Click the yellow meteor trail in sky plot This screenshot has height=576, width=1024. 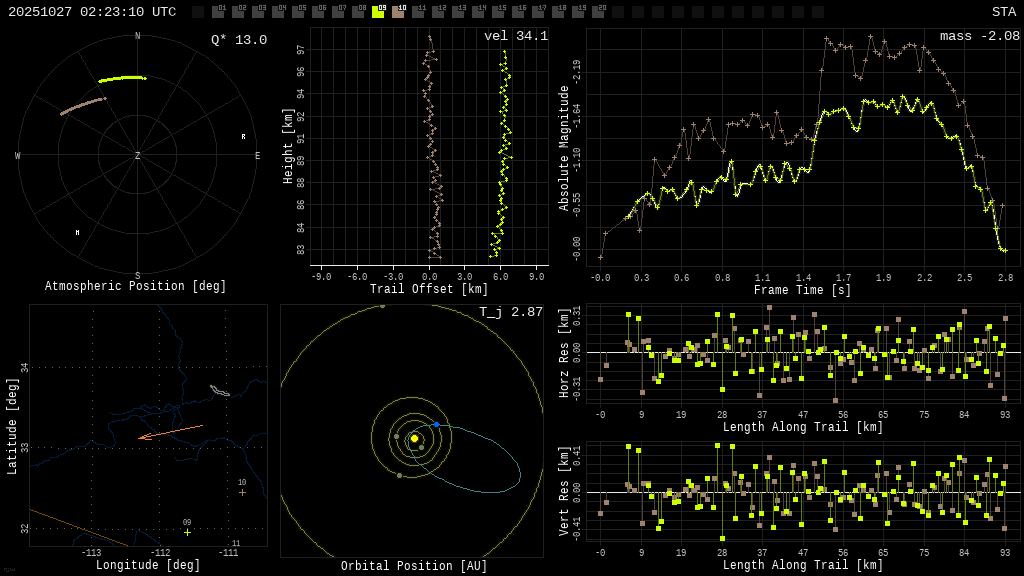tap(122, 78)
